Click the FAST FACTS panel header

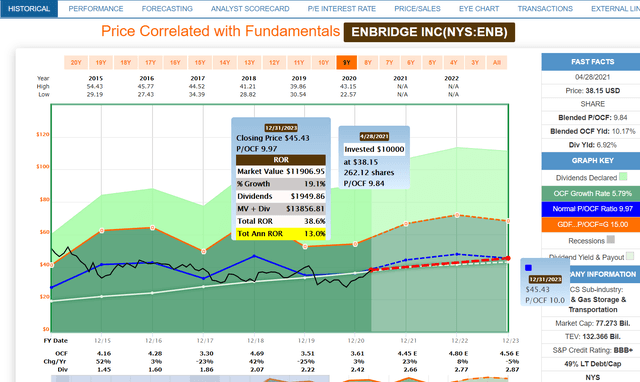click(592, 62)
